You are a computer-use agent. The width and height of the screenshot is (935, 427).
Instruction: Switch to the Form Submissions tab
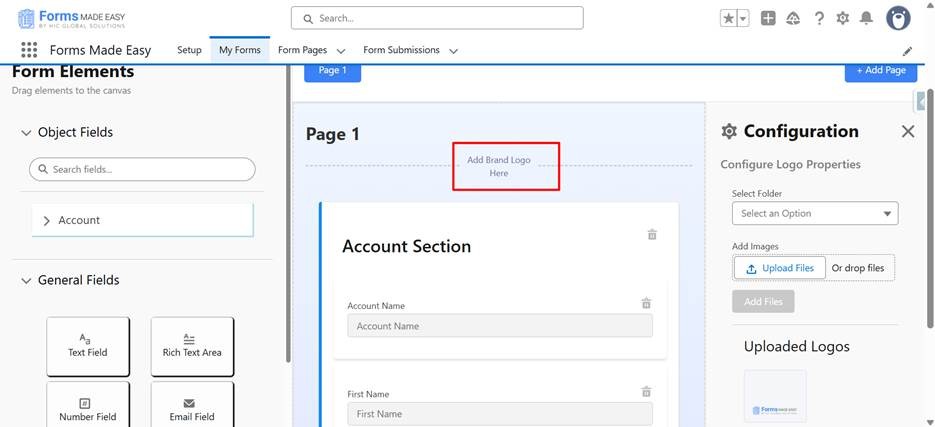click(x=401, y=50)
